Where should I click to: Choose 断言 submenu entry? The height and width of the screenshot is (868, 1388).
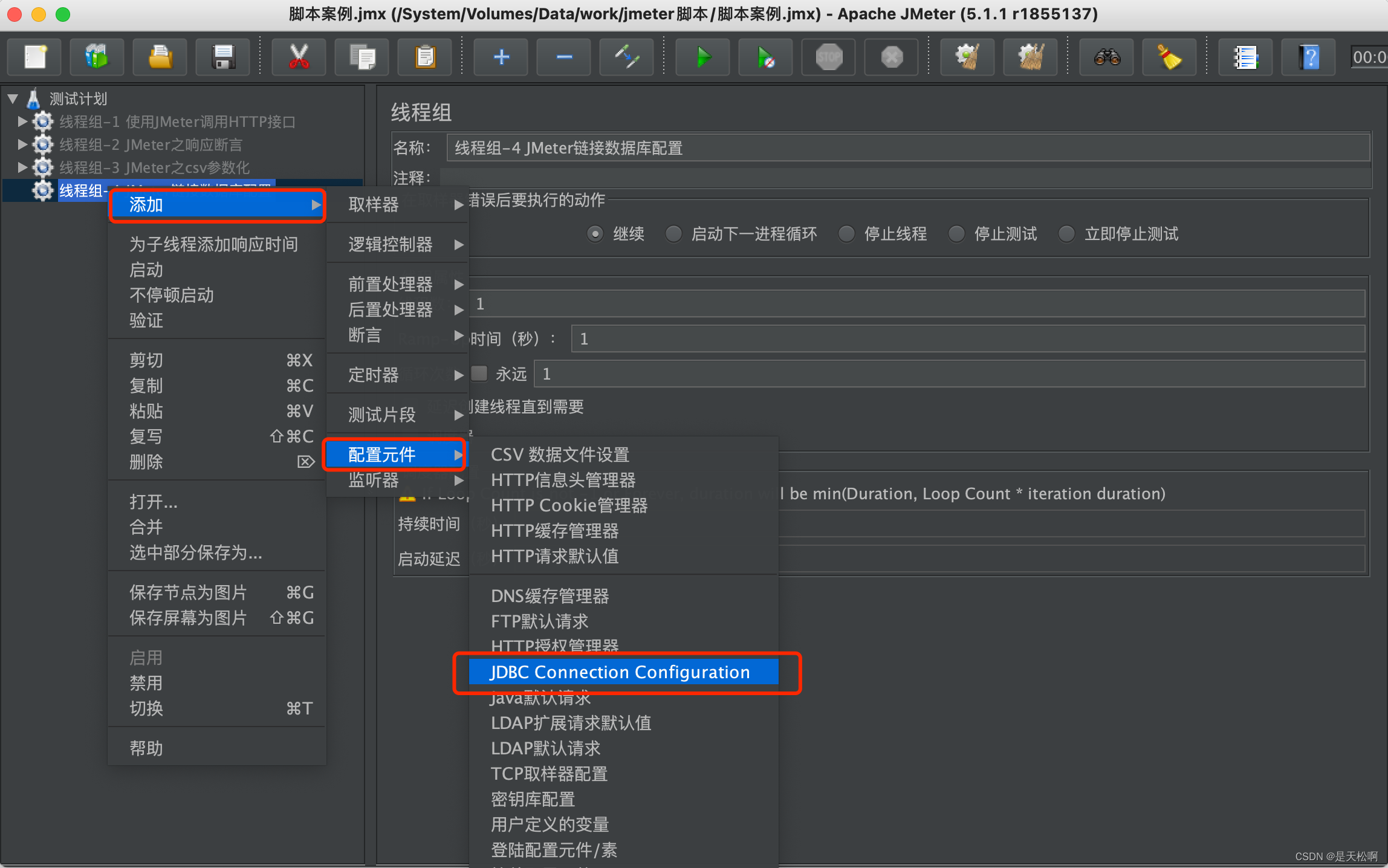(398, 335)
